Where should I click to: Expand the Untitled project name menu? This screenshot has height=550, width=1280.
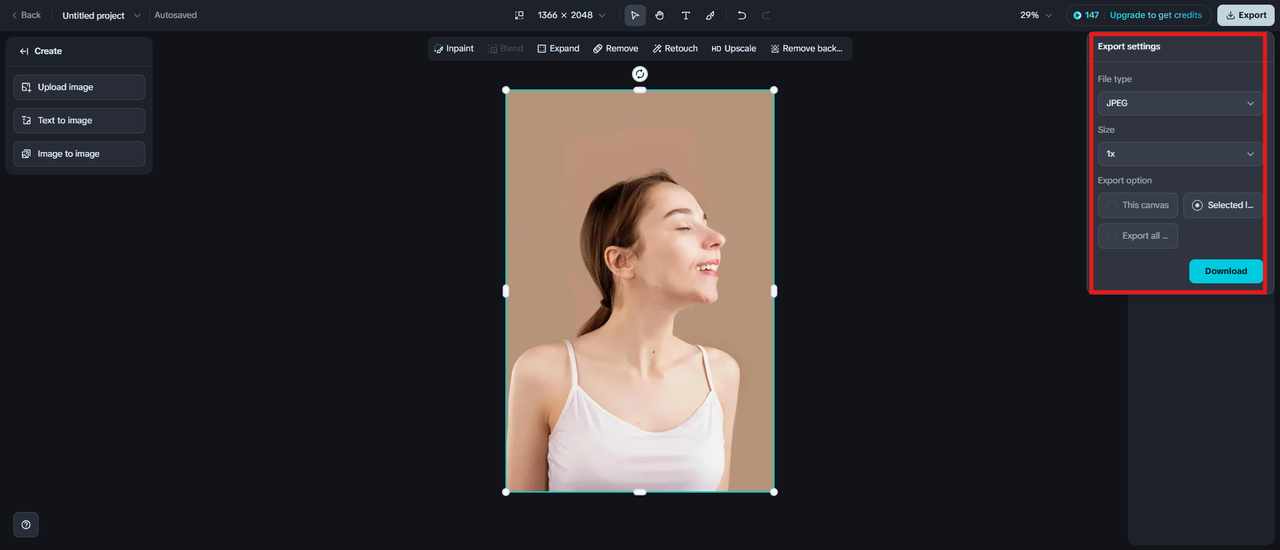coord(101,15)
